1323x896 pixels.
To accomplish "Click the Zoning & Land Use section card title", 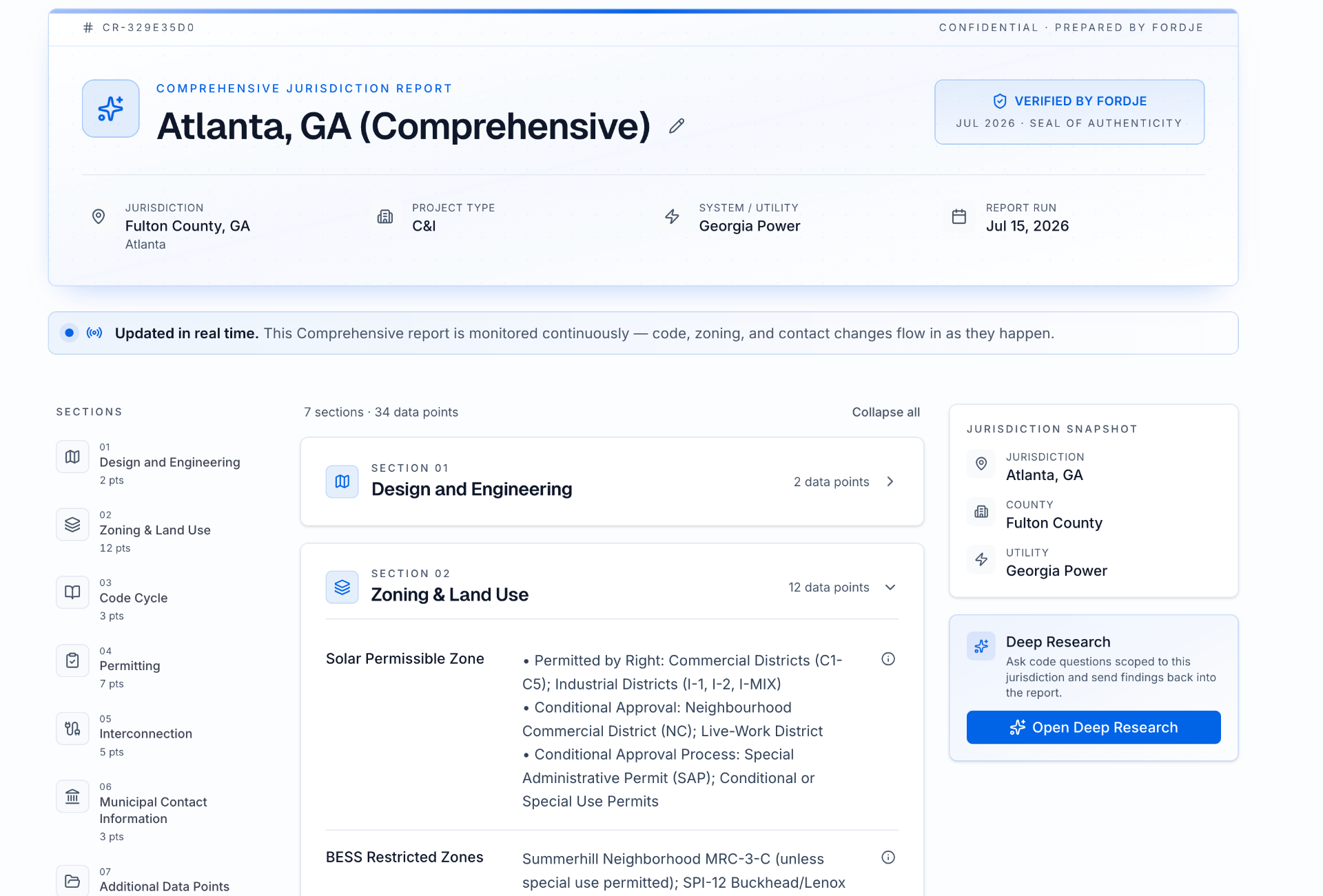I will (450, 595).
